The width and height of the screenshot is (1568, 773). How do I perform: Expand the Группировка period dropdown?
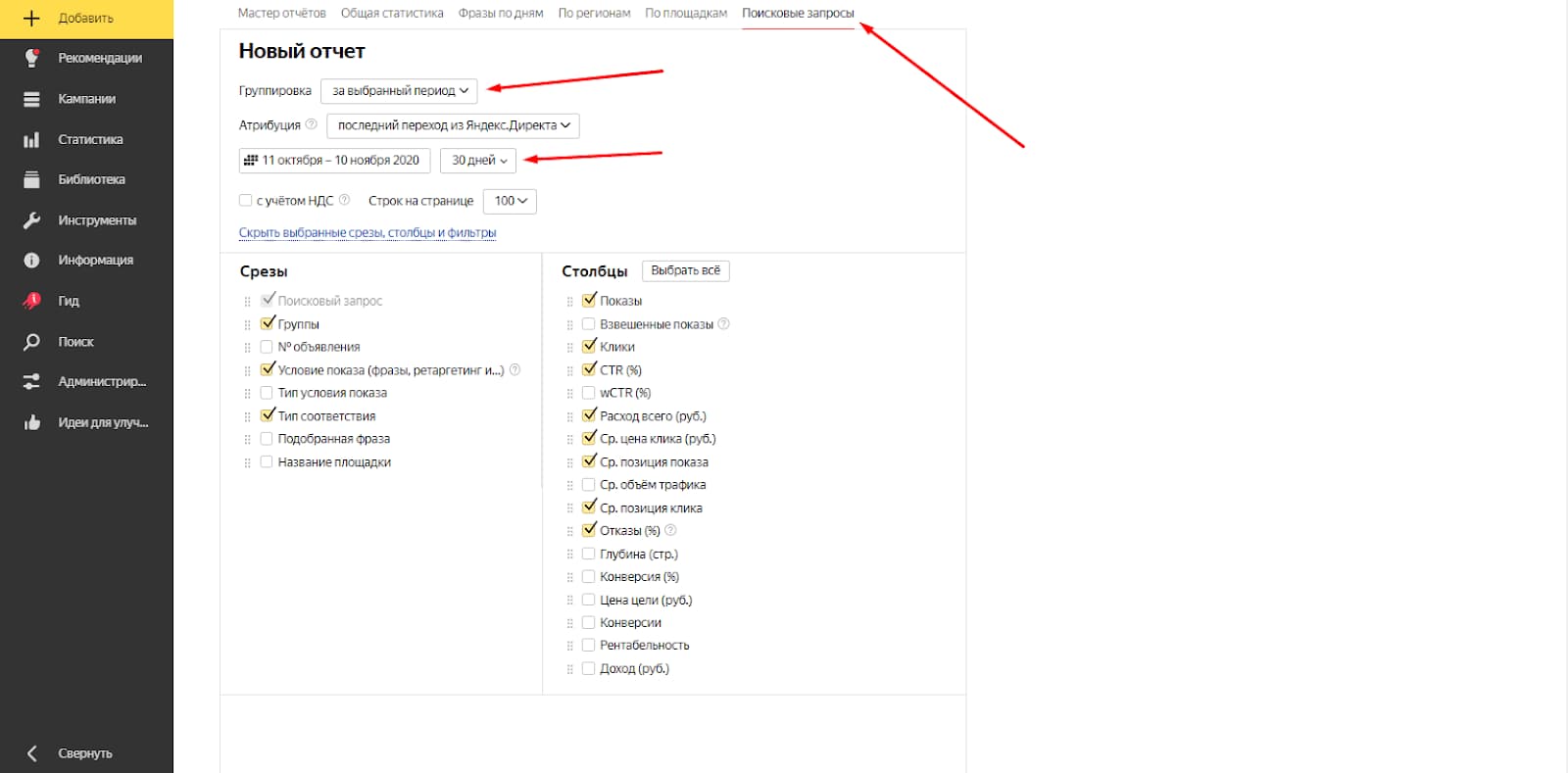pos(399,90)
